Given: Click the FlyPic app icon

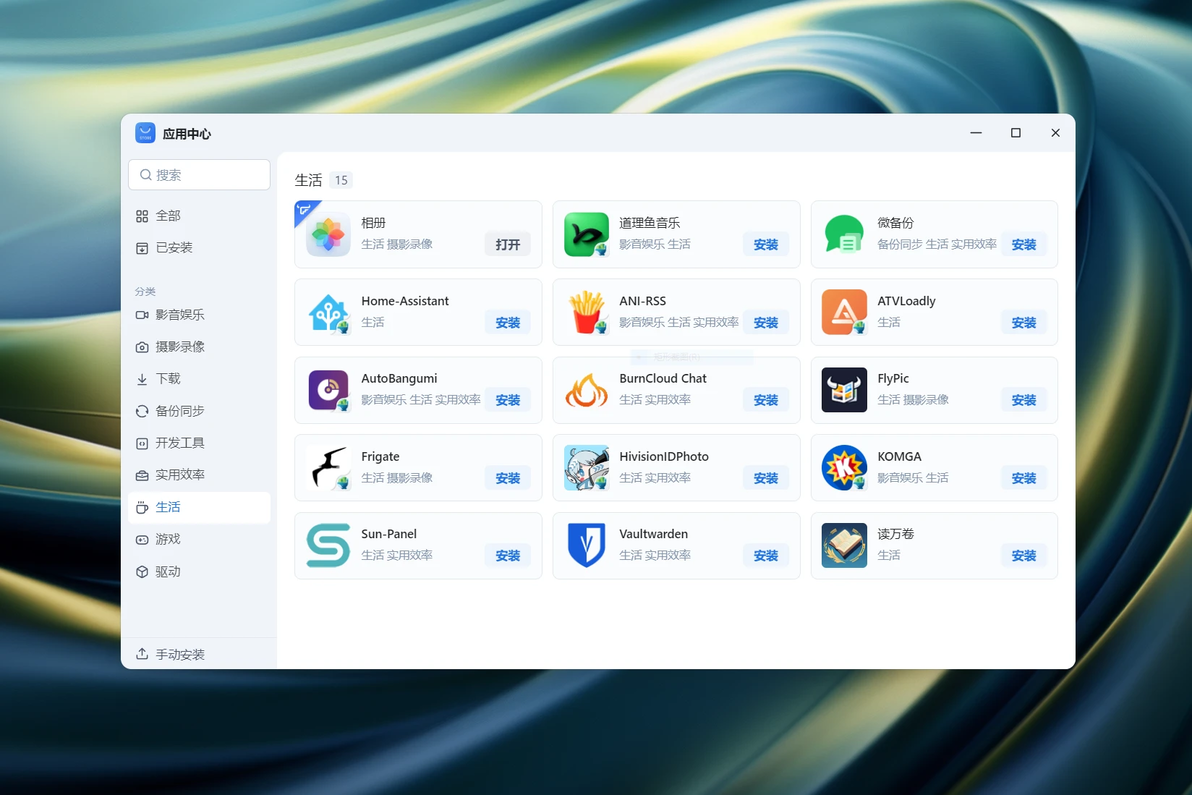Looking at the screenshot, I should pyautogui.click(x=844, y=390).
